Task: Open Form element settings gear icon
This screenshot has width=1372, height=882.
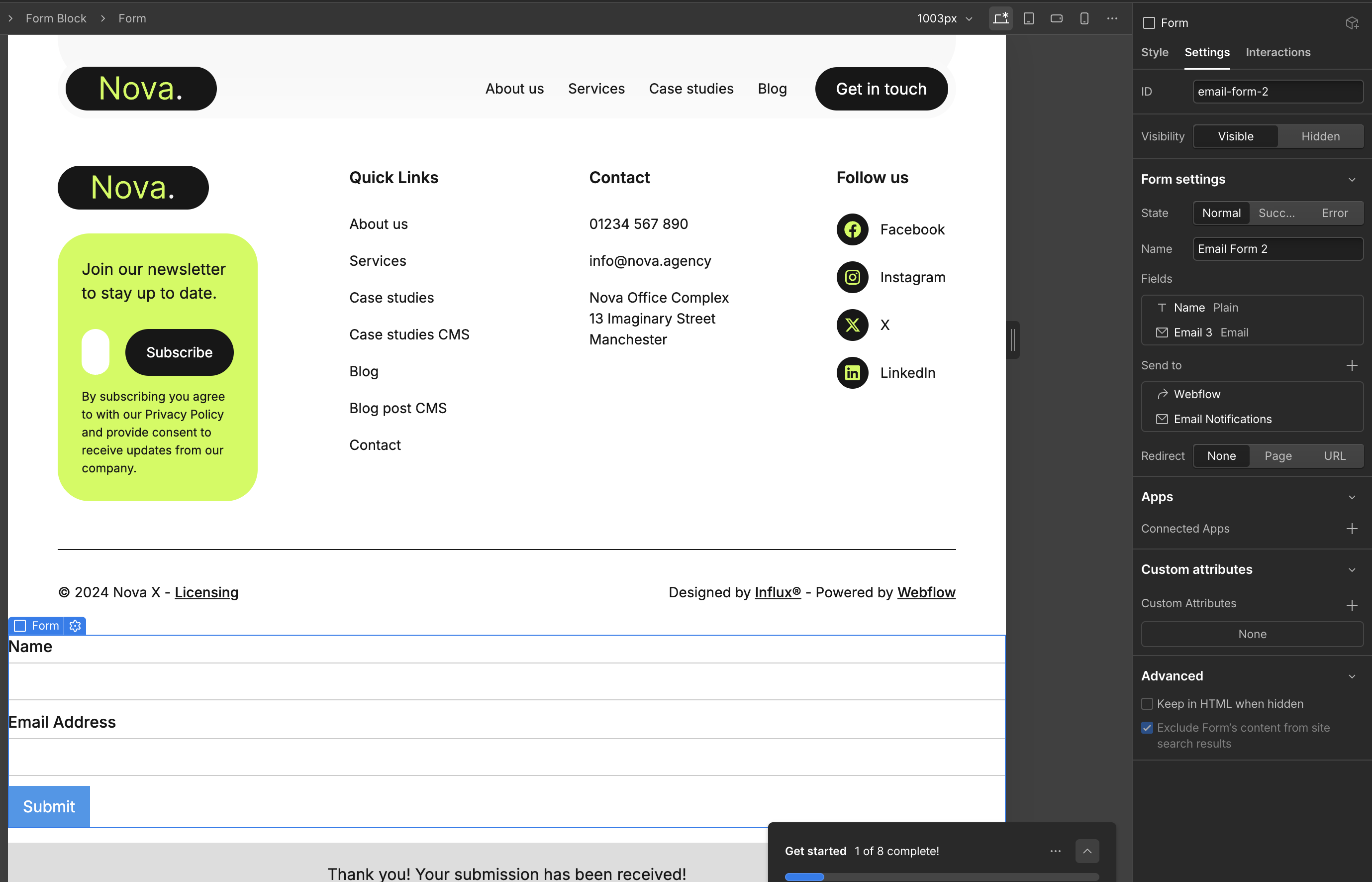Action: (75, 626)
